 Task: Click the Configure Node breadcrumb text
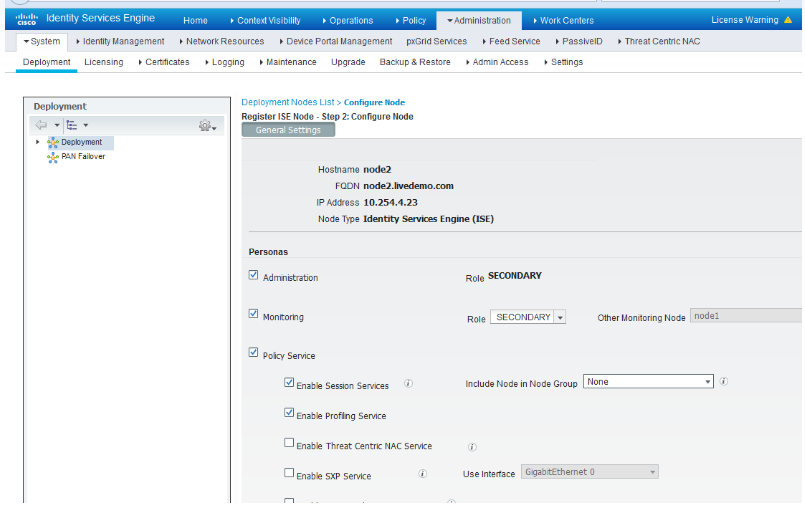(x=374, y=102)
